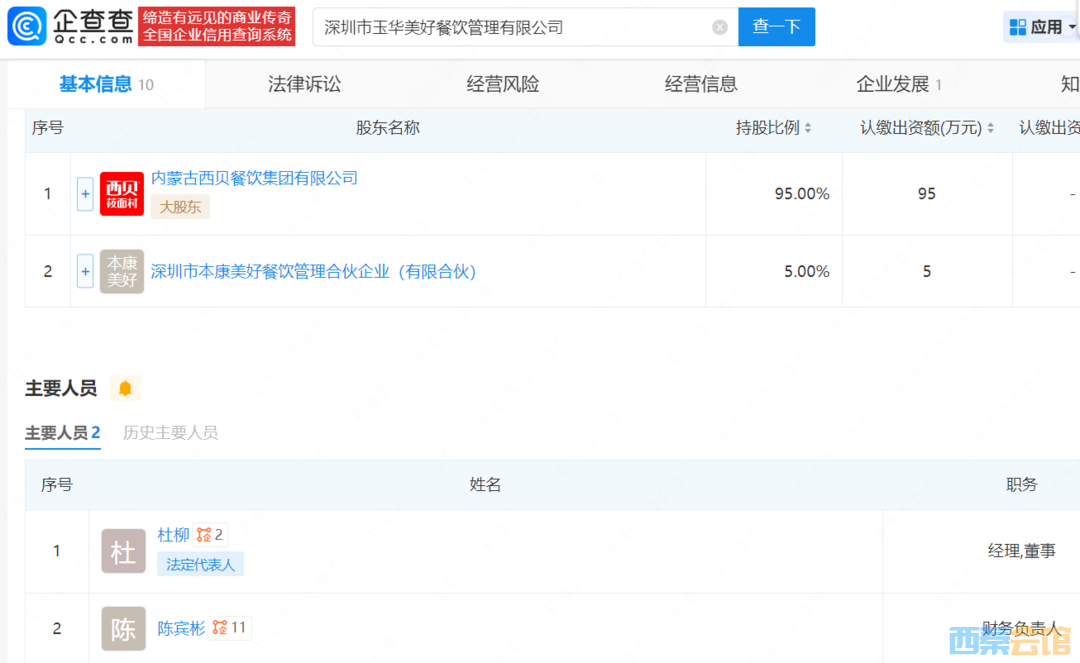Expand the 深圳市本康美好 shareholder row
This screenshot has height=663, width=1080.
pyautogui.click(x=85, y=271)
